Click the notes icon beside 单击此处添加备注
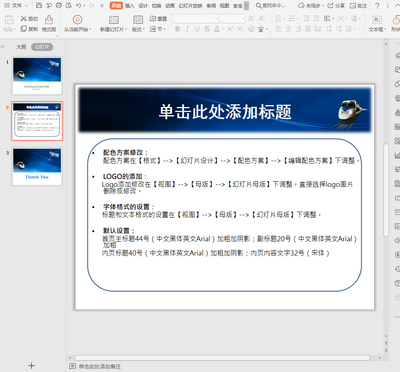 (x=72, y=366)
